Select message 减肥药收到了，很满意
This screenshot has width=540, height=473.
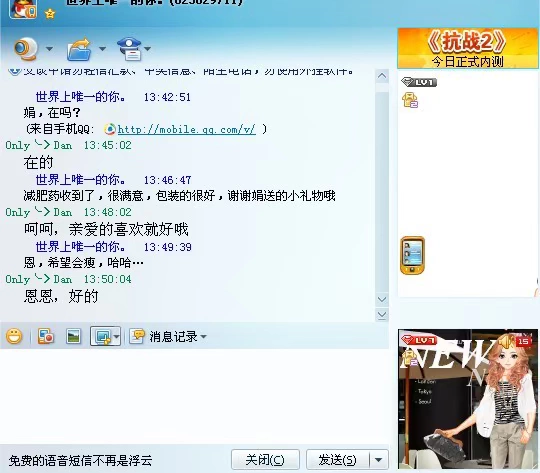[x=179, y=196]
